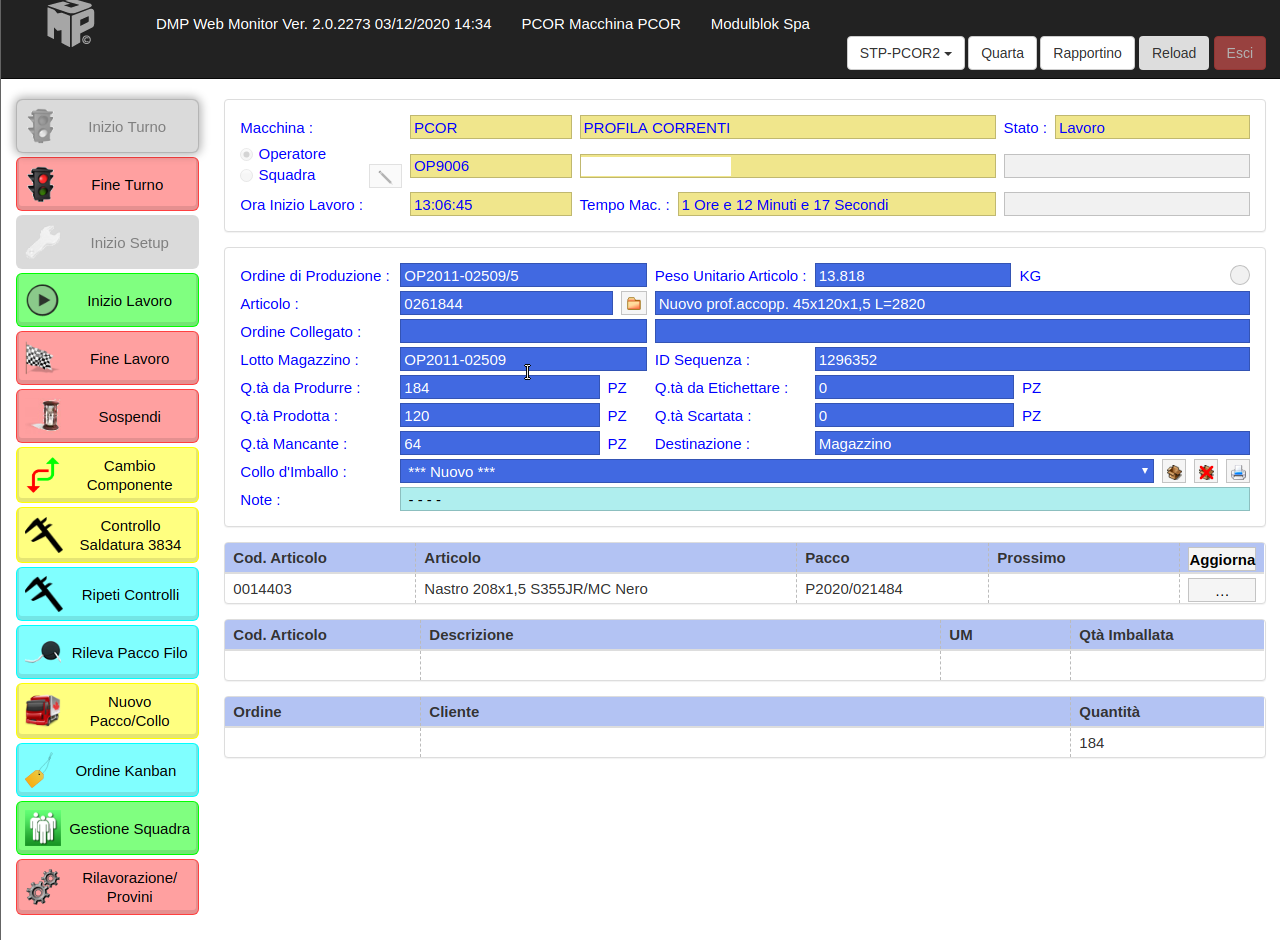Click the '...' button in Aggiorna column

point(1221,591)
